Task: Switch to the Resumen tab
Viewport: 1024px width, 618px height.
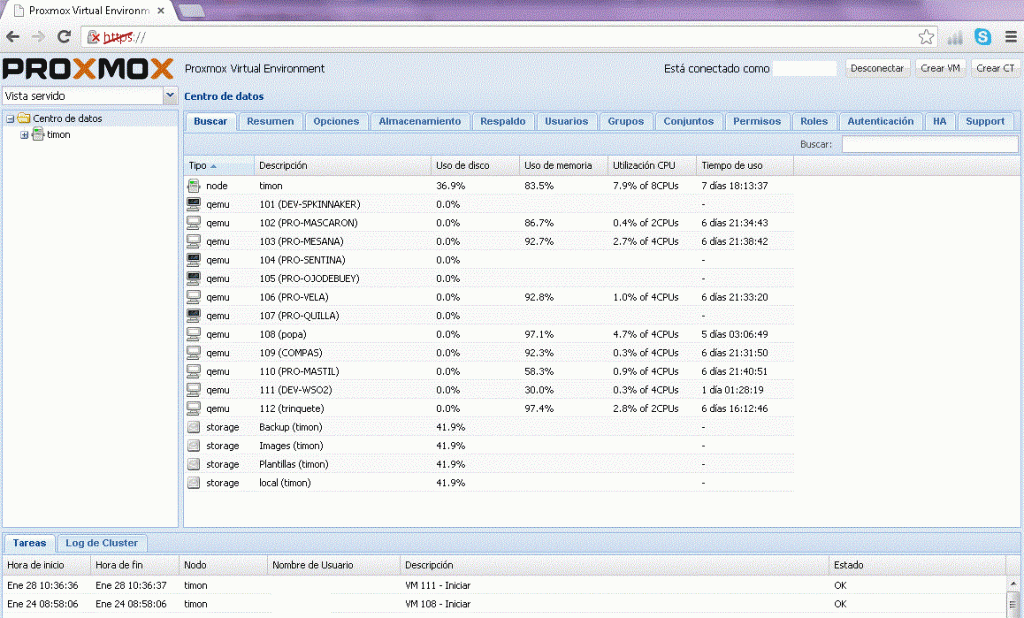Action: [270, 122]
